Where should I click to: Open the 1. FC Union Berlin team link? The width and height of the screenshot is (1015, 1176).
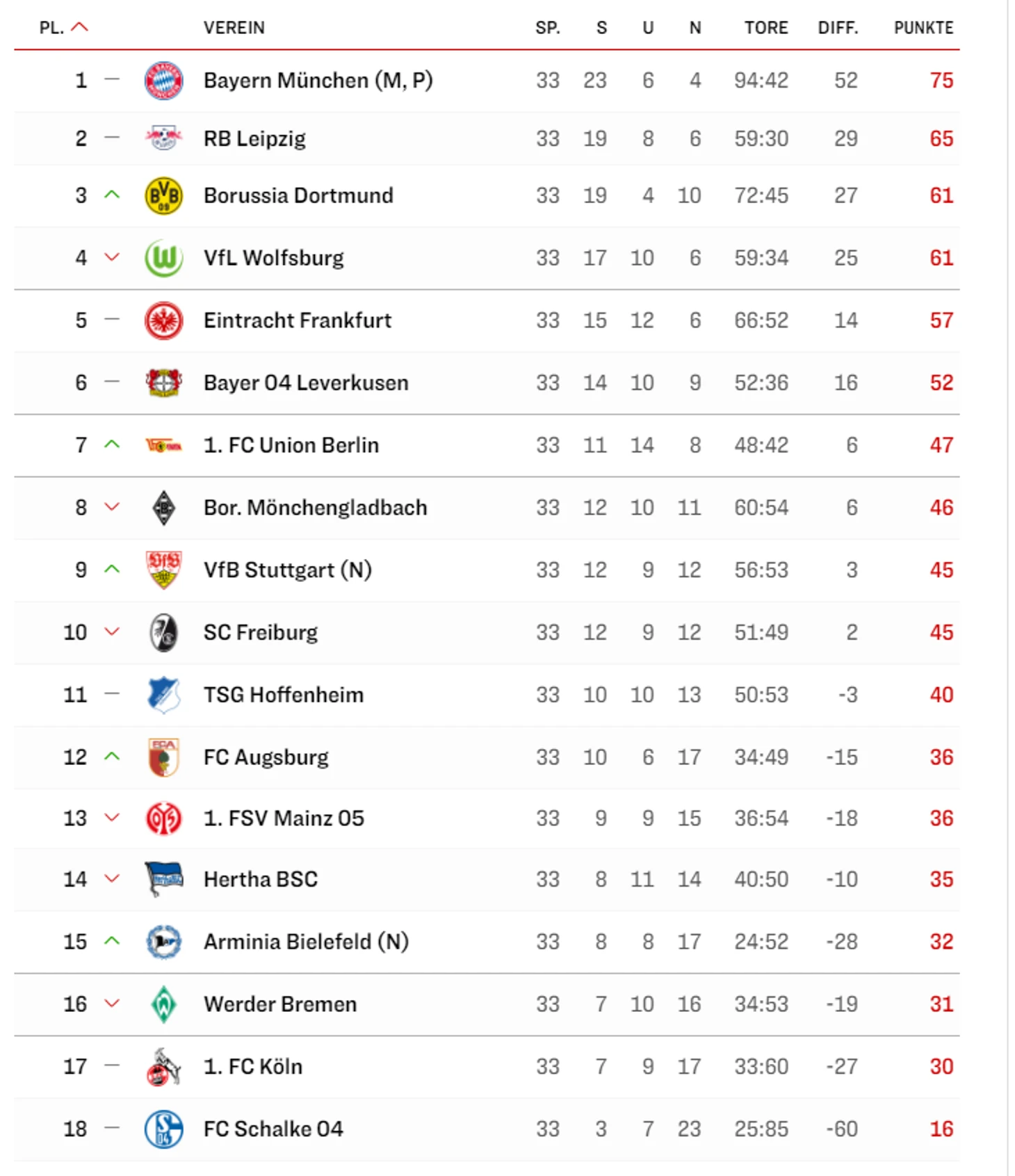pyautogui.click(x=291, y=445)
